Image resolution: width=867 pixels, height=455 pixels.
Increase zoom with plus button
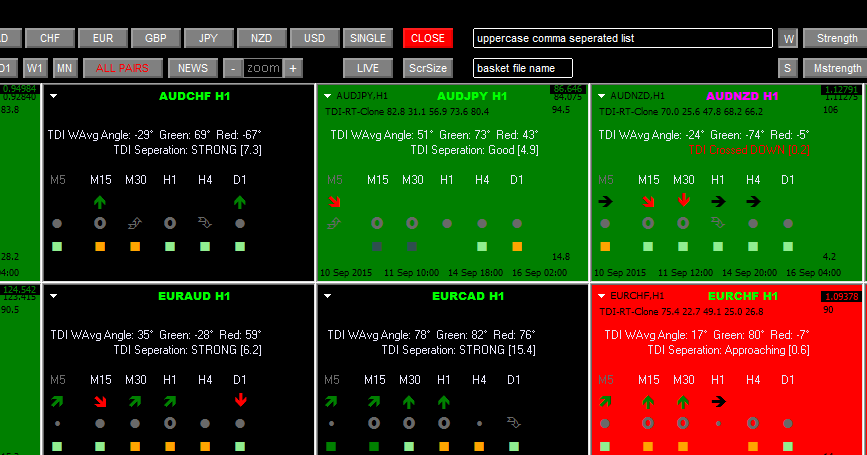tap(293, 68)
